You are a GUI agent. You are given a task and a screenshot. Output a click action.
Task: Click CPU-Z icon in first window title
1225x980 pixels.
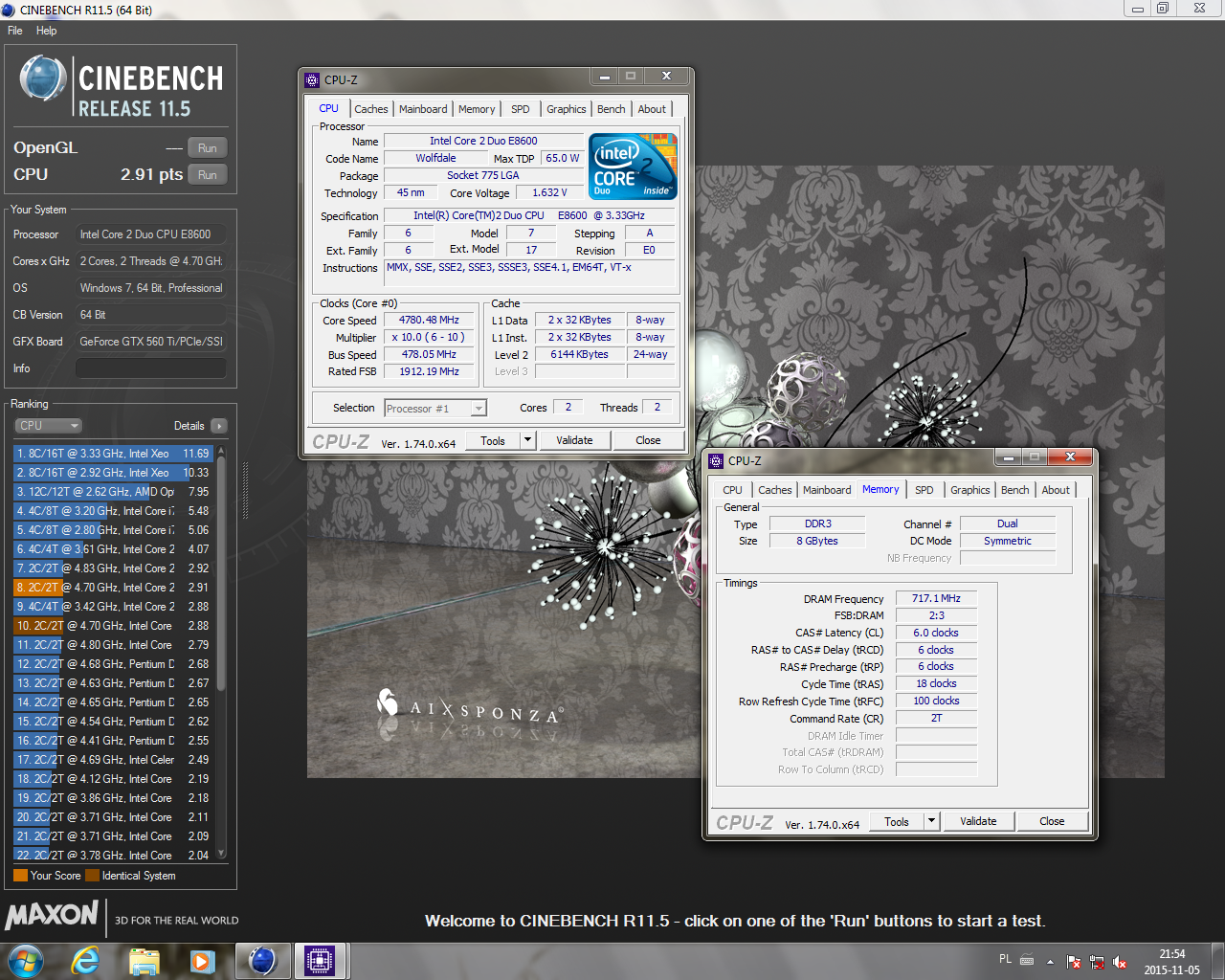pos(312,79)
